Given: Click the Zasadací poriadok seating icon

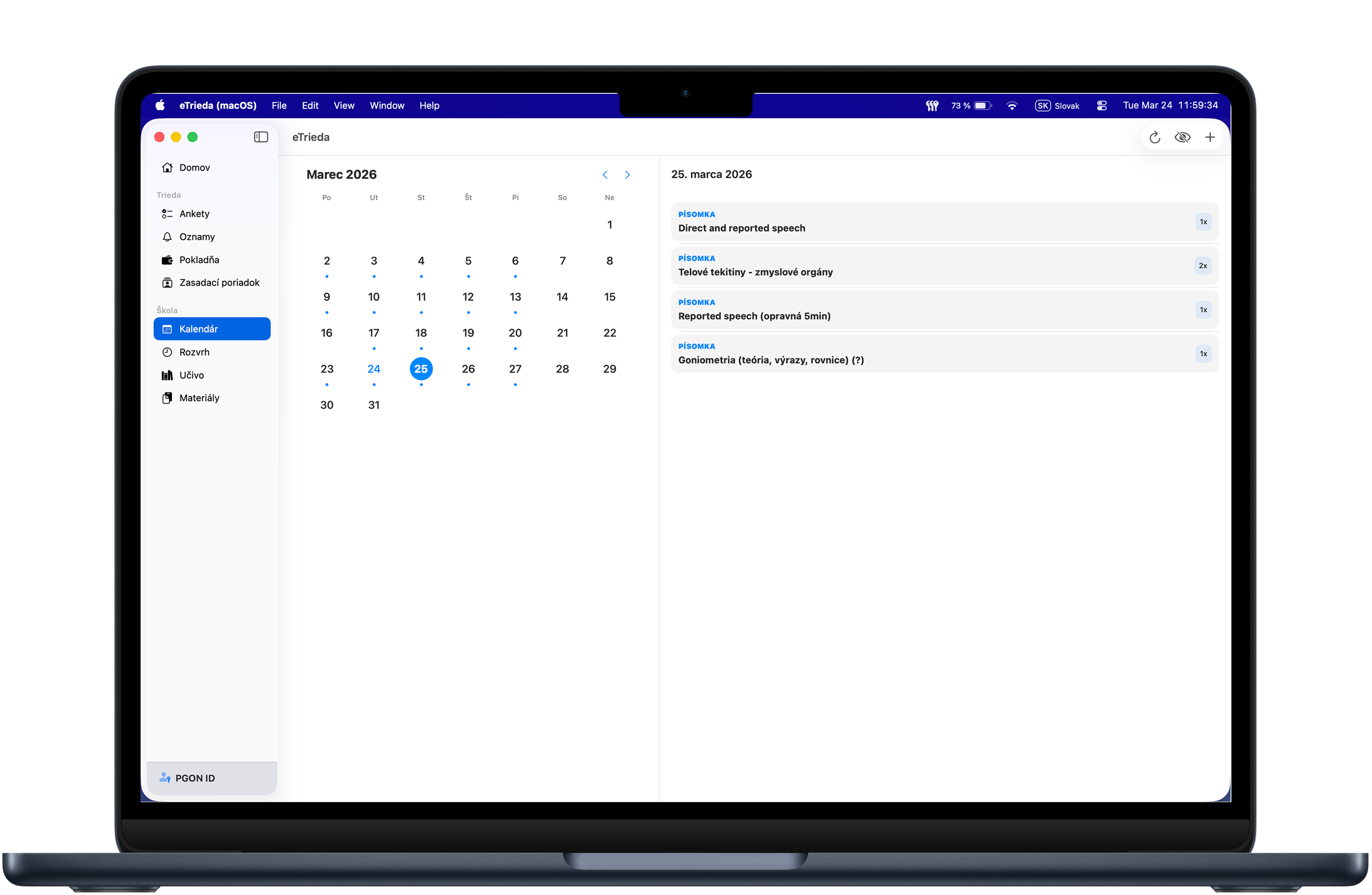Looking at the screenshot, I should 167,283.
